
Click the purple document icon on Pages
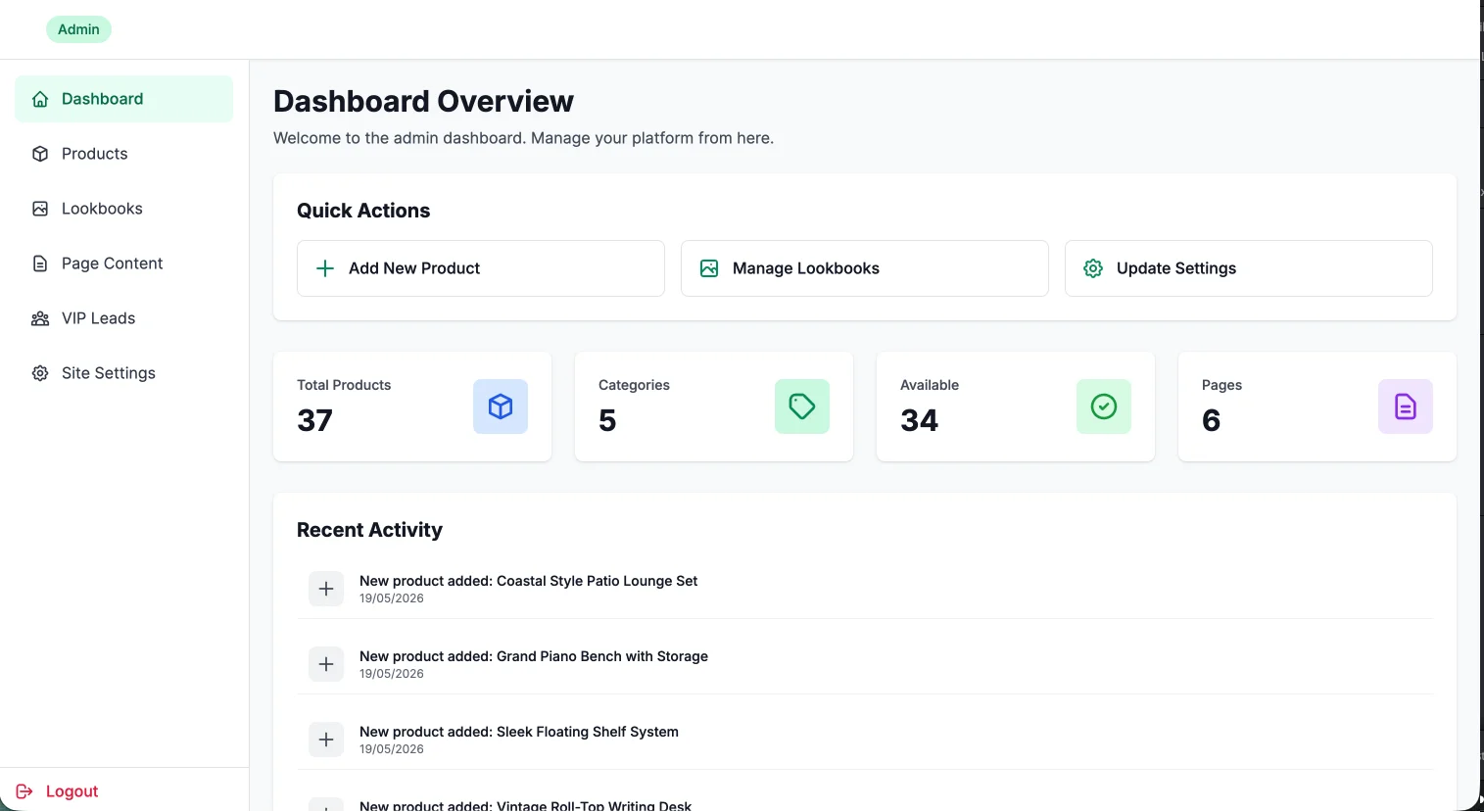point(1406,406)
